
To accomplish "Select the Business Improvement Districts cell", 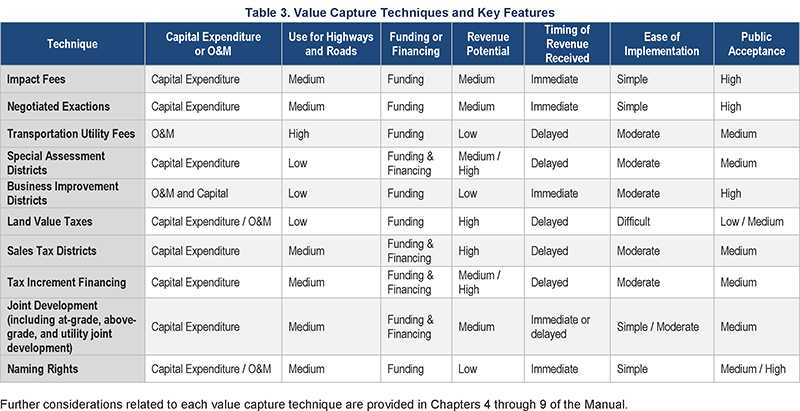I will pos(72,193).
